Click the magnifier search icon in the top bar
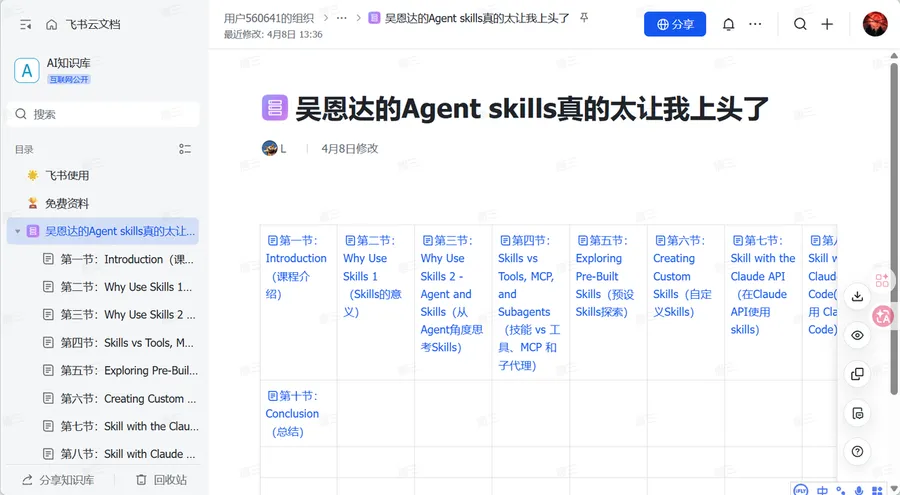Screen dimensions: 900x495 click(x=800, y=24)
